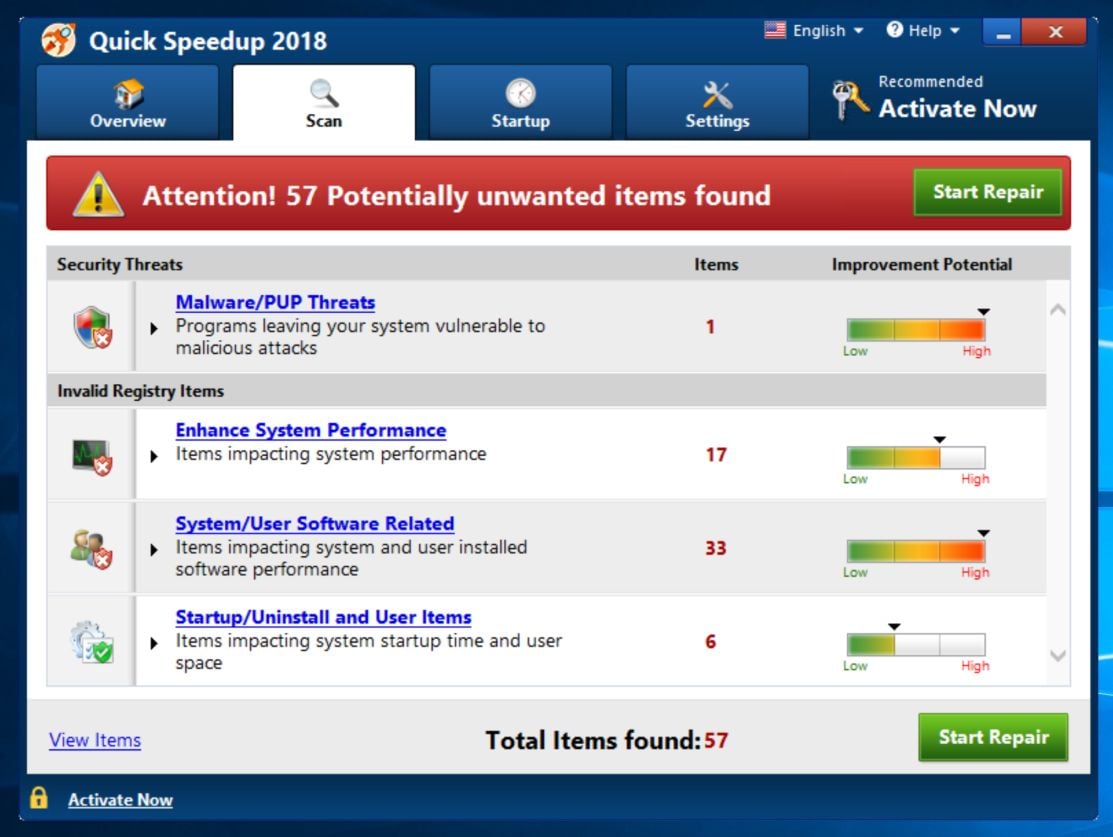Expand the Startup/Uninstall and User Items arrow
The height and width of the screenshot is (837, 1113).
154,643
